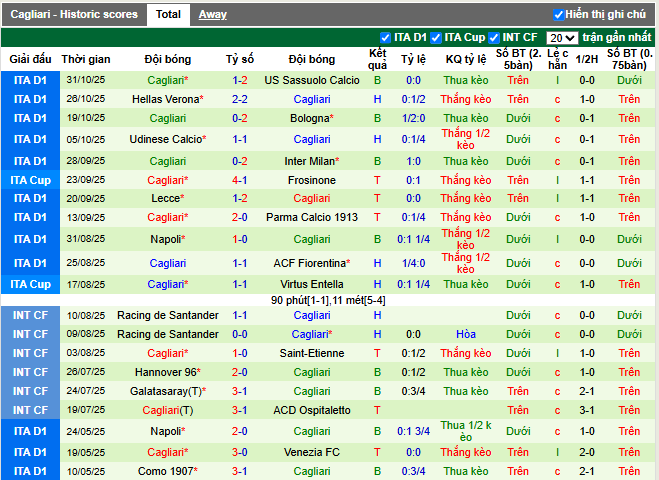
Task: Click the date 24/05/25
Action: click(86, 431)
